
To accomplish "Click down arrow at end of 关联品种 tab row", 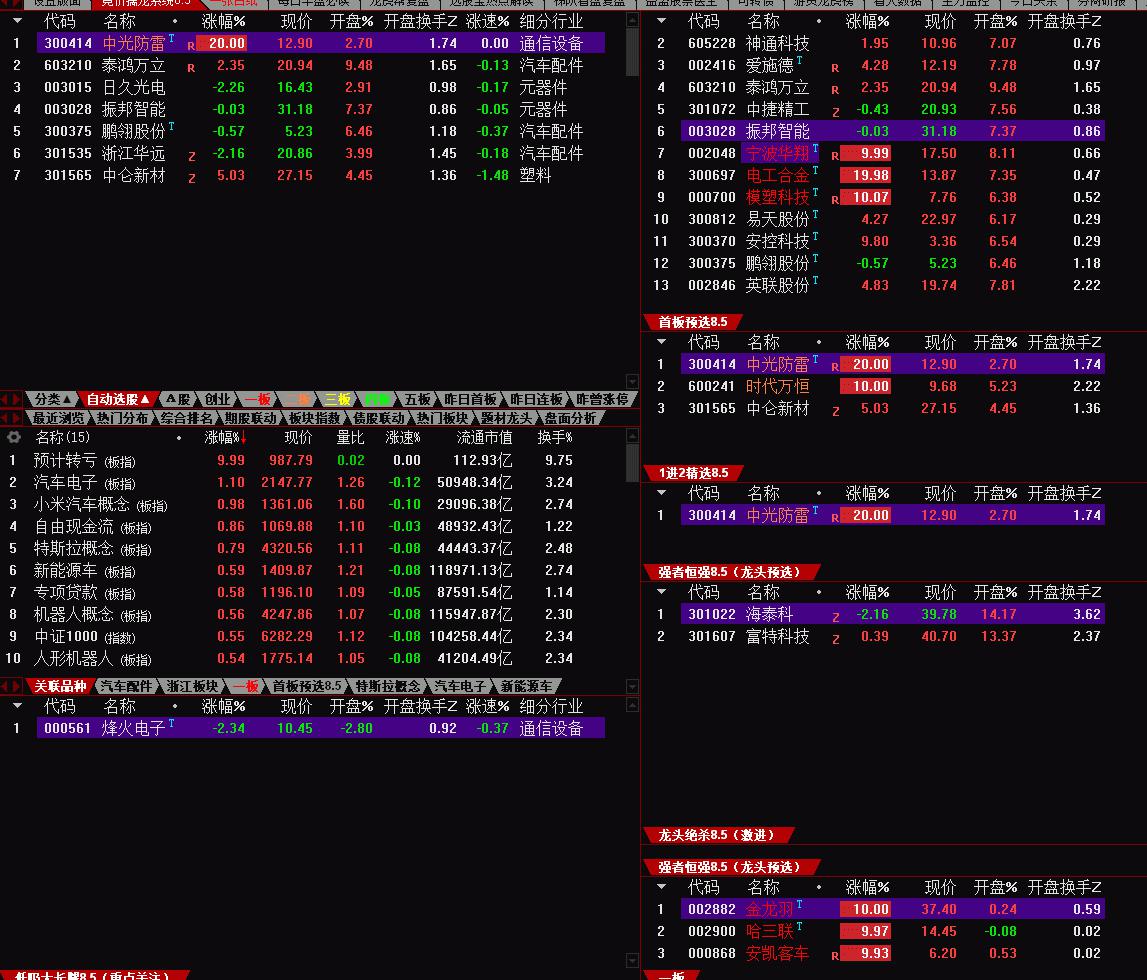I will tap(633, 686).
